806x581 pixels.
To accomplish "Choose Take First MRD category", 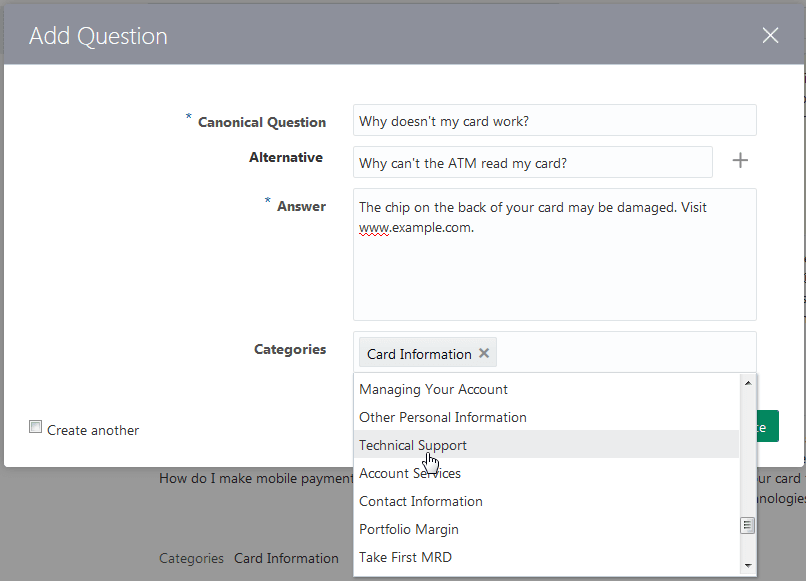I will tap(405, 557).
